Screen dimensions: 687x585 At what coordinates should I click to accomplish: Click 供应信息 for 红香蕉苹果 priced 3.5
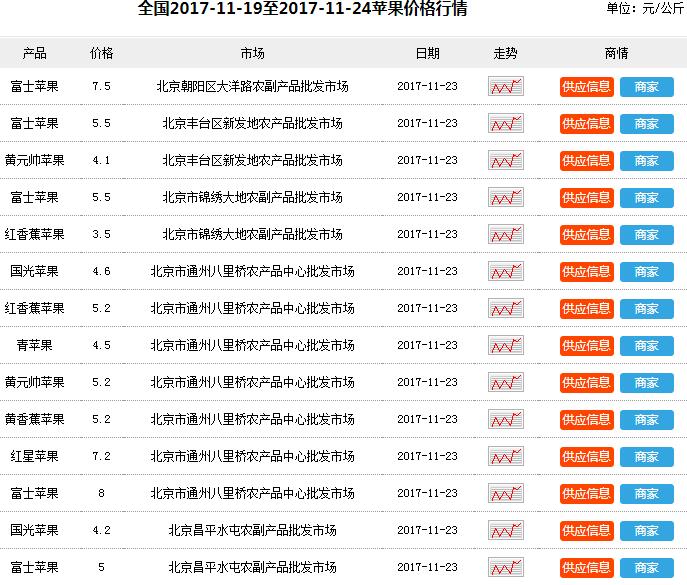coord(586,235)
